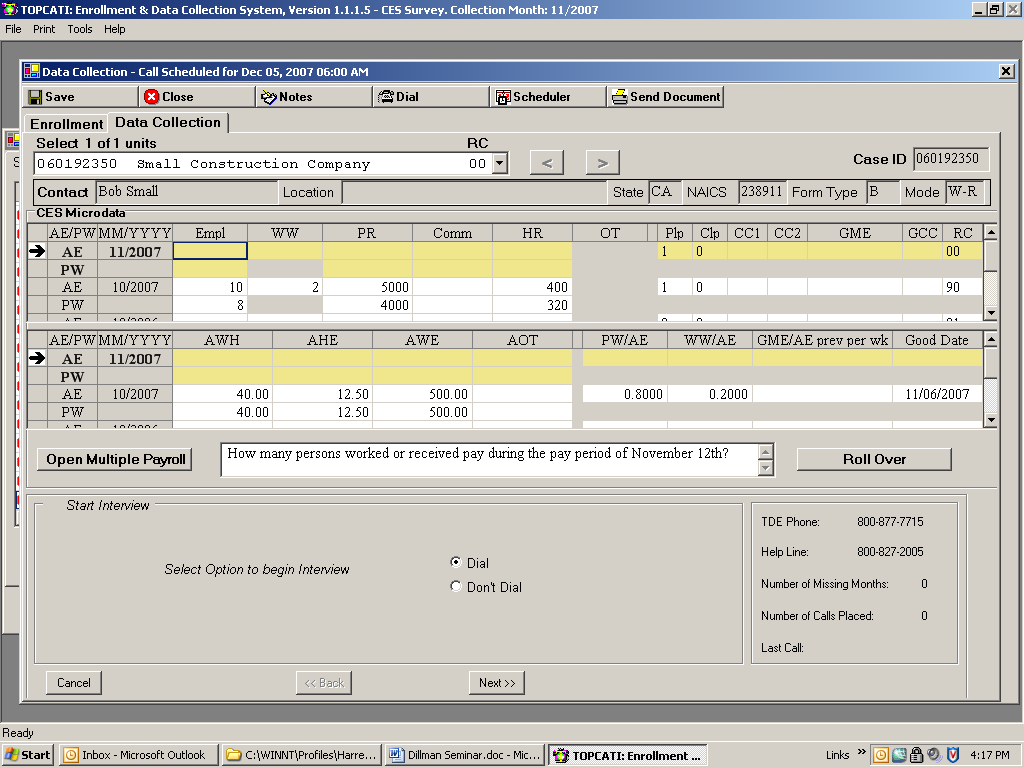Viewport: 1024px width, 768px height.
Task: Click the red Close icon in toolbar
Action: coord(152,97)
